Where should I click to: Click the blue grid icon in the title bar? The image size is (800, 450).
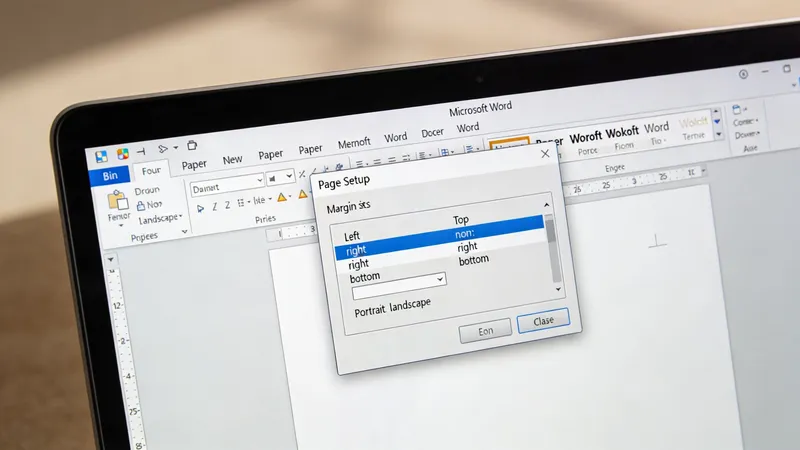click(102, 156)
